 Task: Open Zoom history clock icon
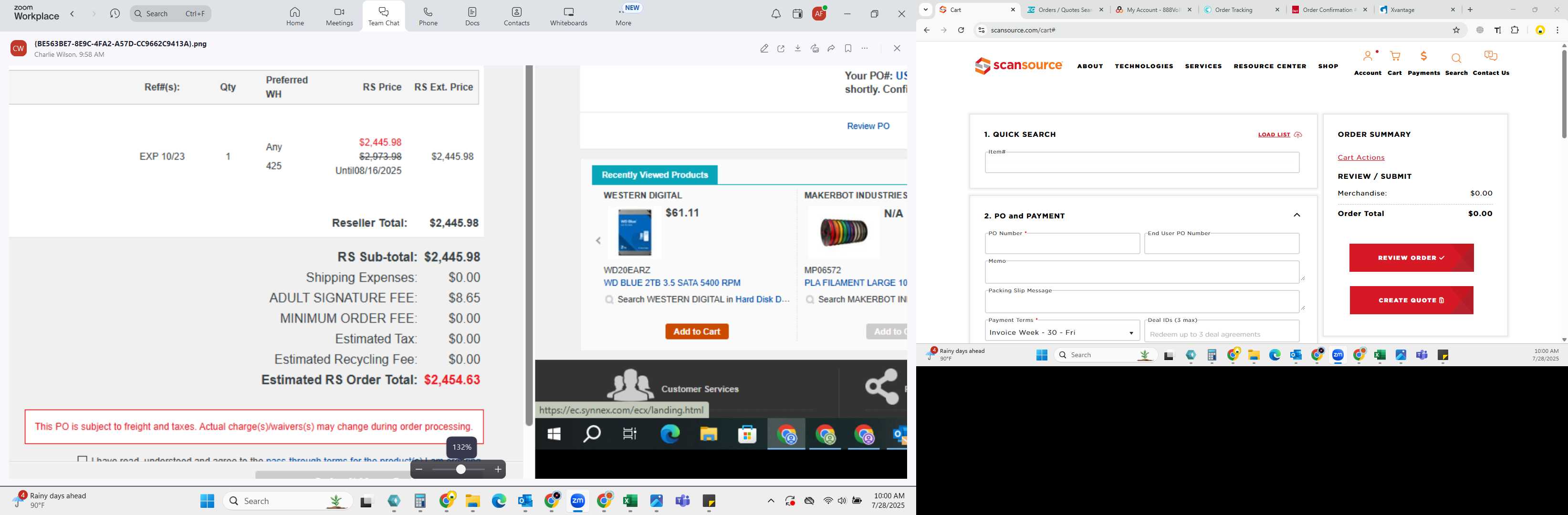click(115, 13)
